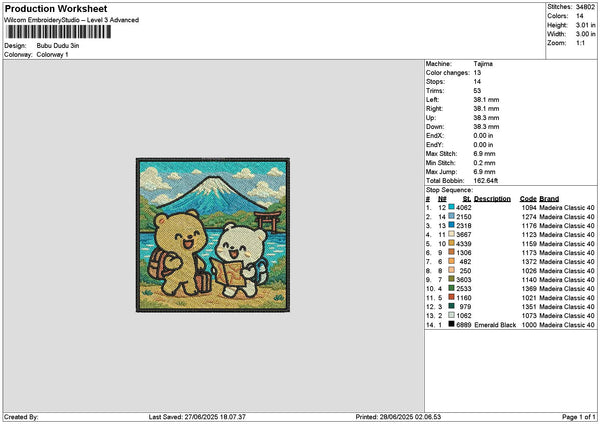Pick the gold swatch beside 4339 stitches
Viewport: 600px width, 424px height.
(x=452, y=243)
